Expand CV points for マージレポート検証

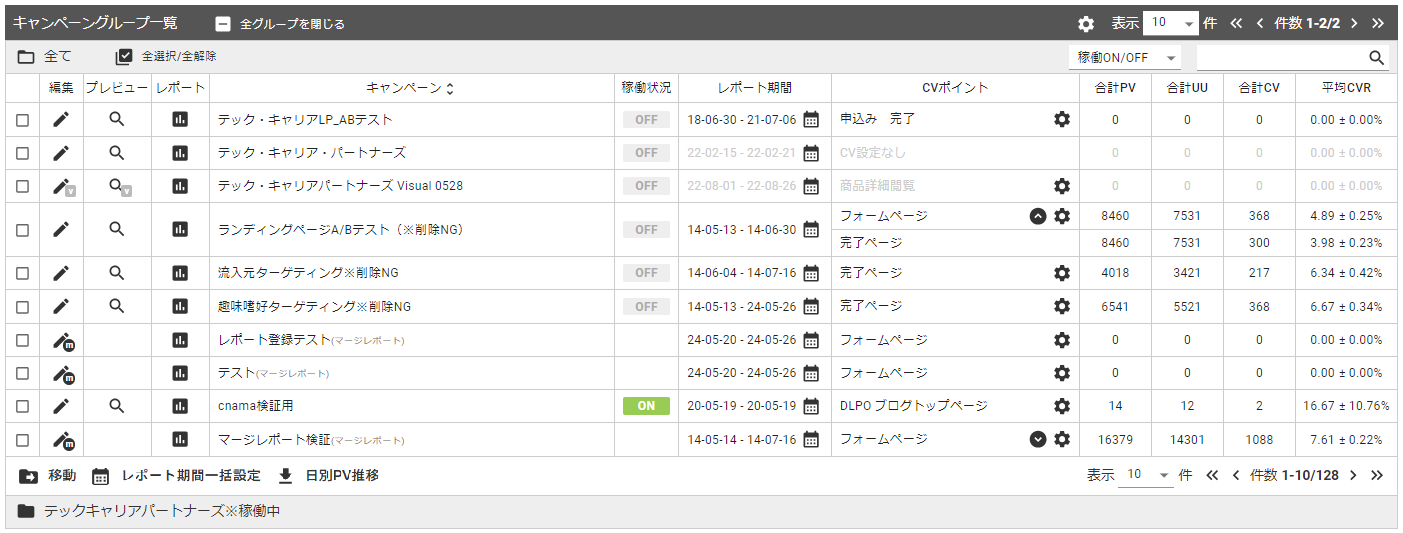[1038, 439]
